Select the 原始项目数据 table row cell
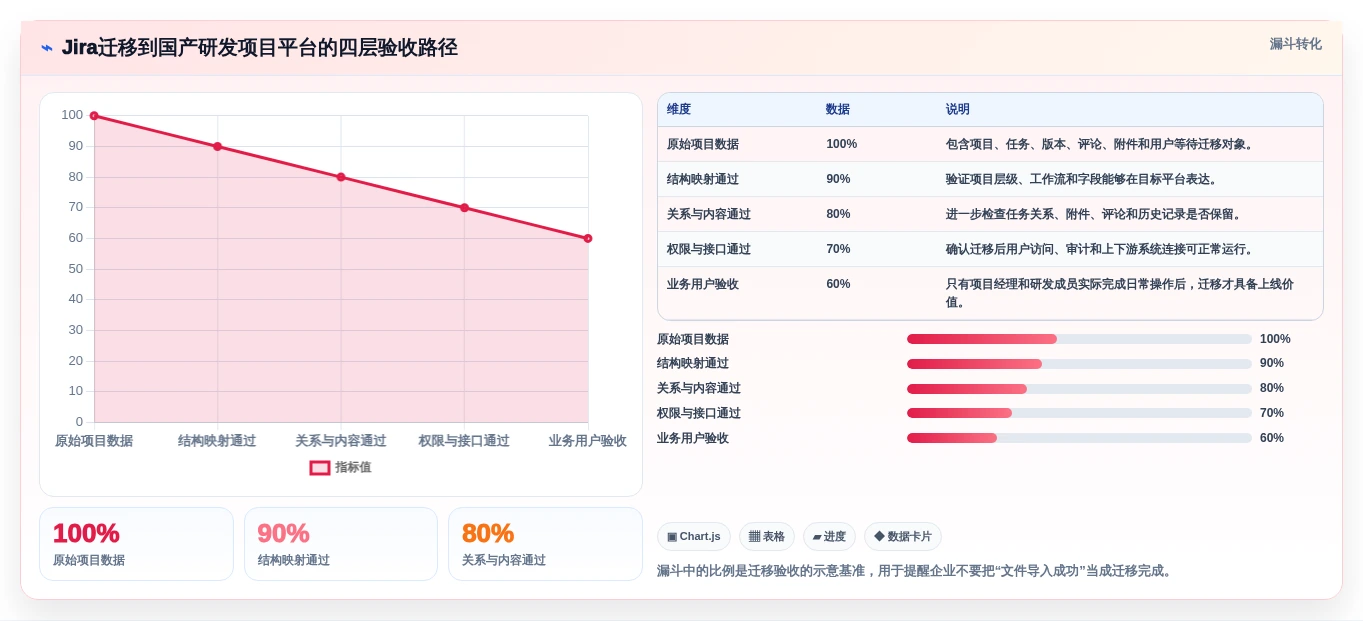 pyautogui.click(x=703, y=144)
